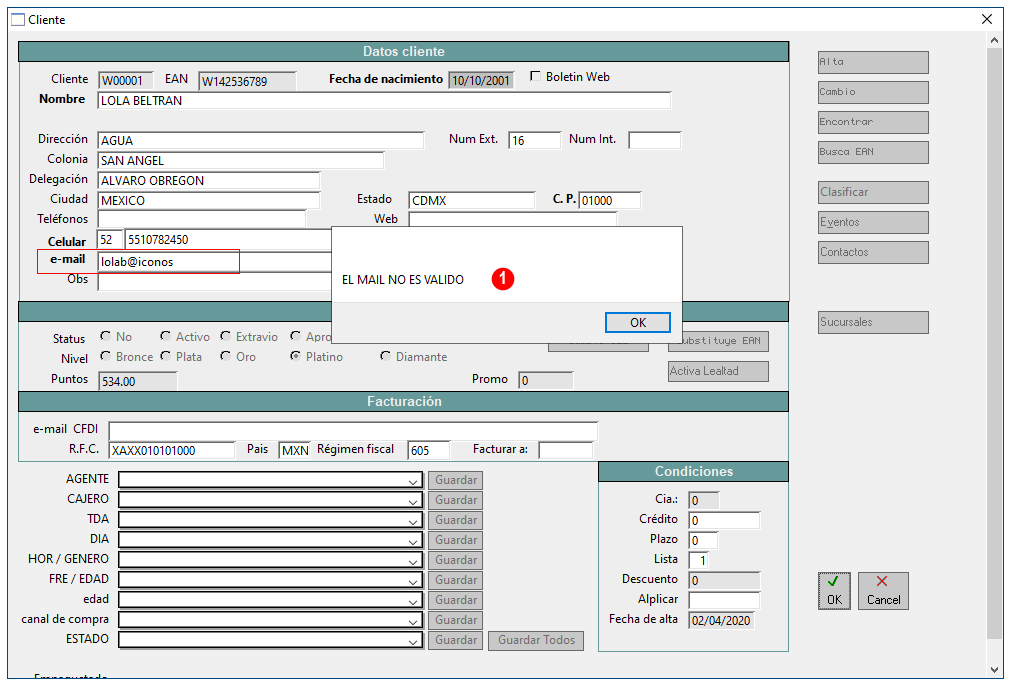Expand the ESTADO dropdown at the bottom

pyautogui.click(x=413, y=640)
